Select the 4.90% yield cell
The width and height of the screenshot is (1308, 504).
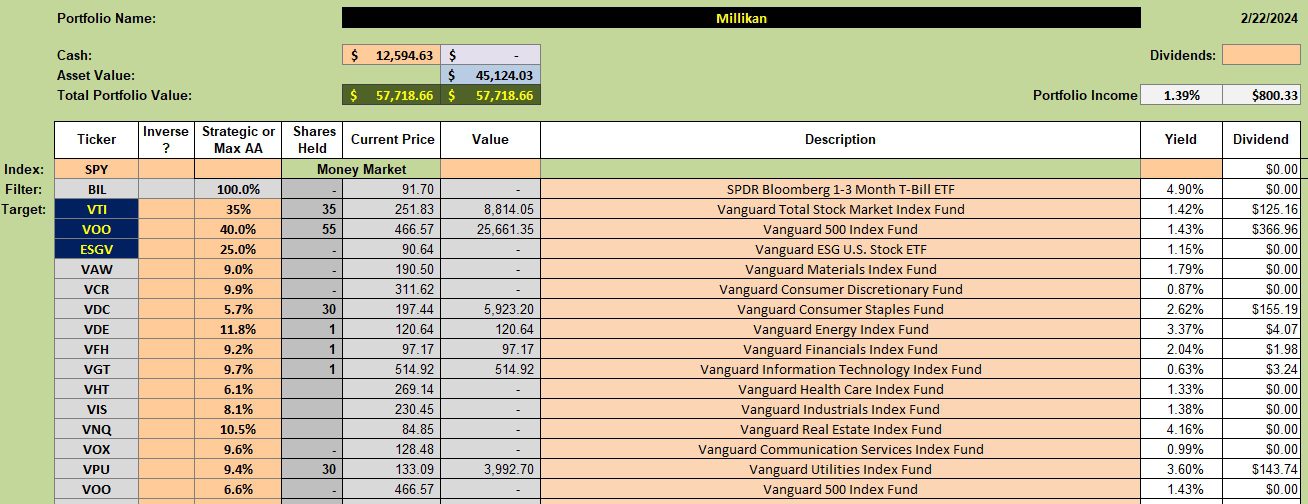[1181, 189]
